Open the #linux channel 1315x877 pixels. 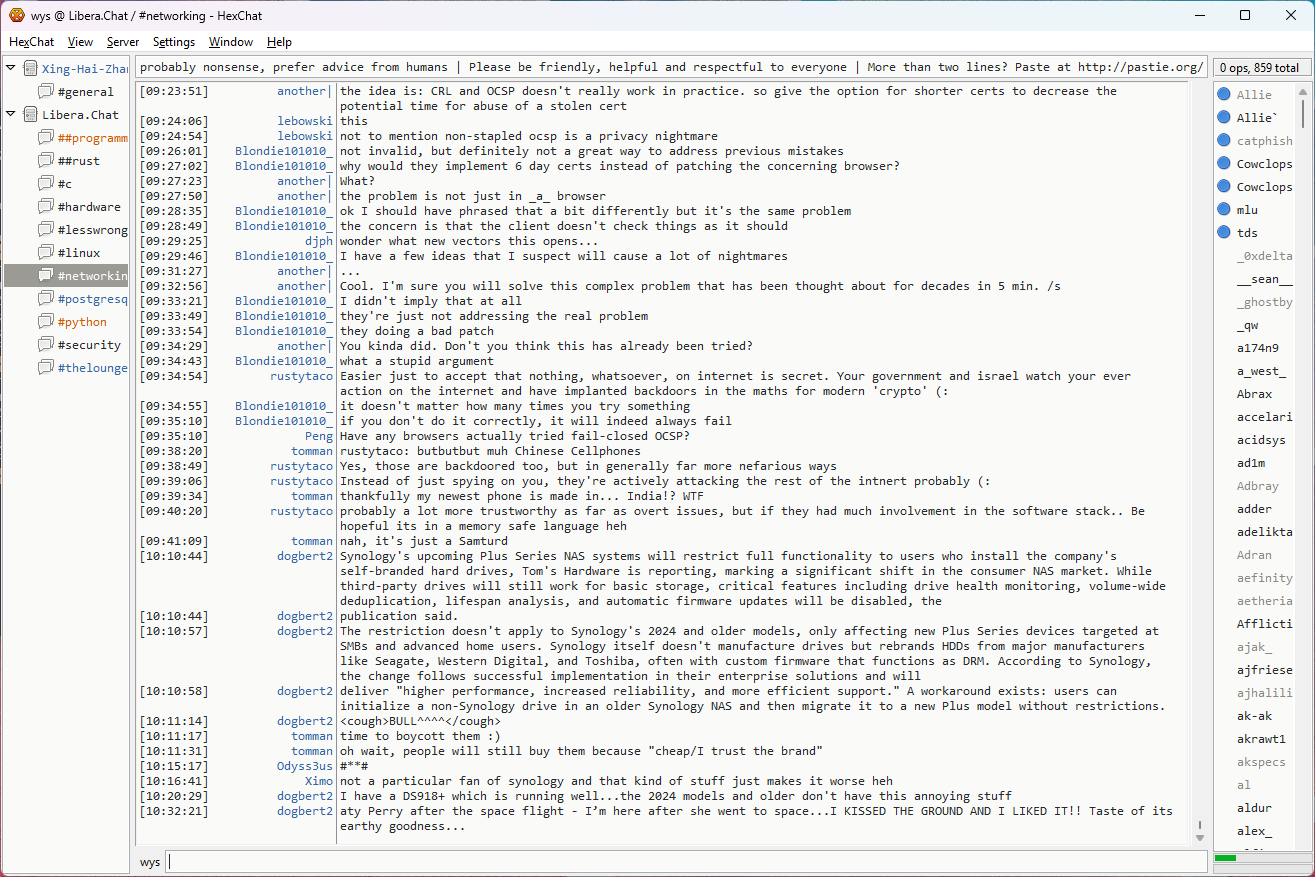pos(78,252)
